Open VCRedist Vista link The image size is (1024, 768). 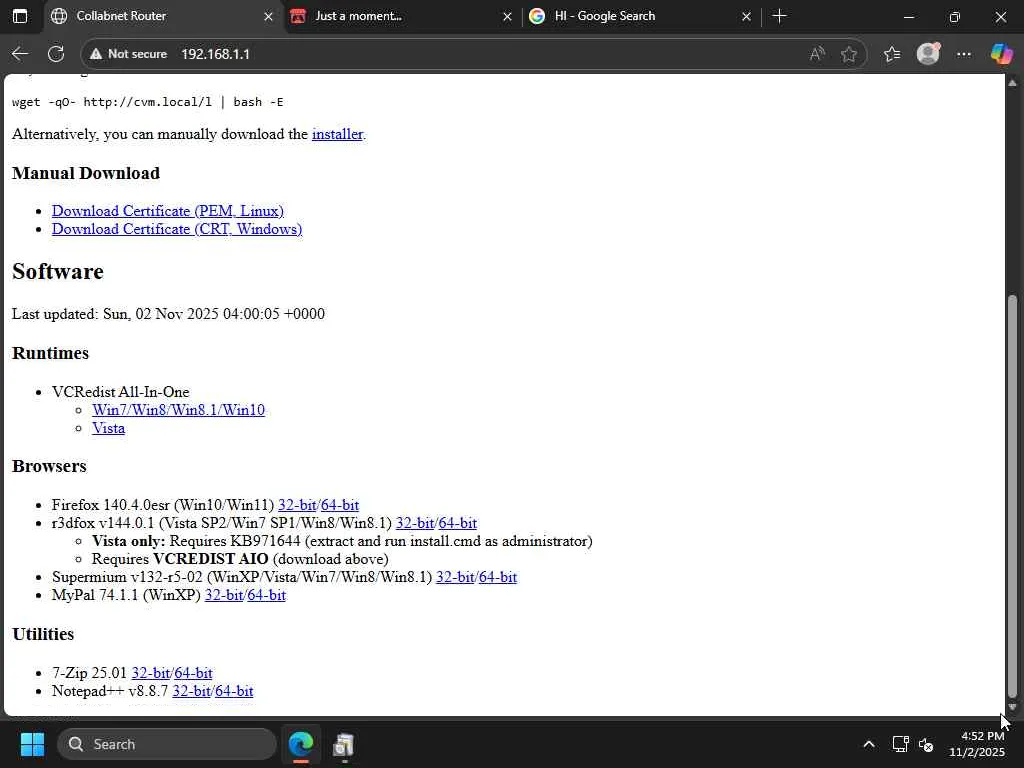pyautogui.click(x=108, y=428)
